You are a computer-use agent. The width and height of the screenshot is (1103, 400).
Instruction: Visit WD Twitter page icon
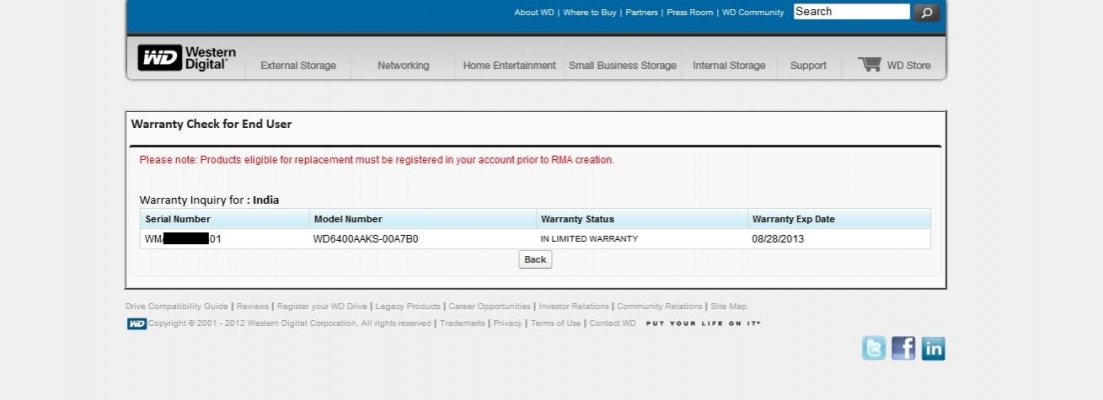[874, 348]
